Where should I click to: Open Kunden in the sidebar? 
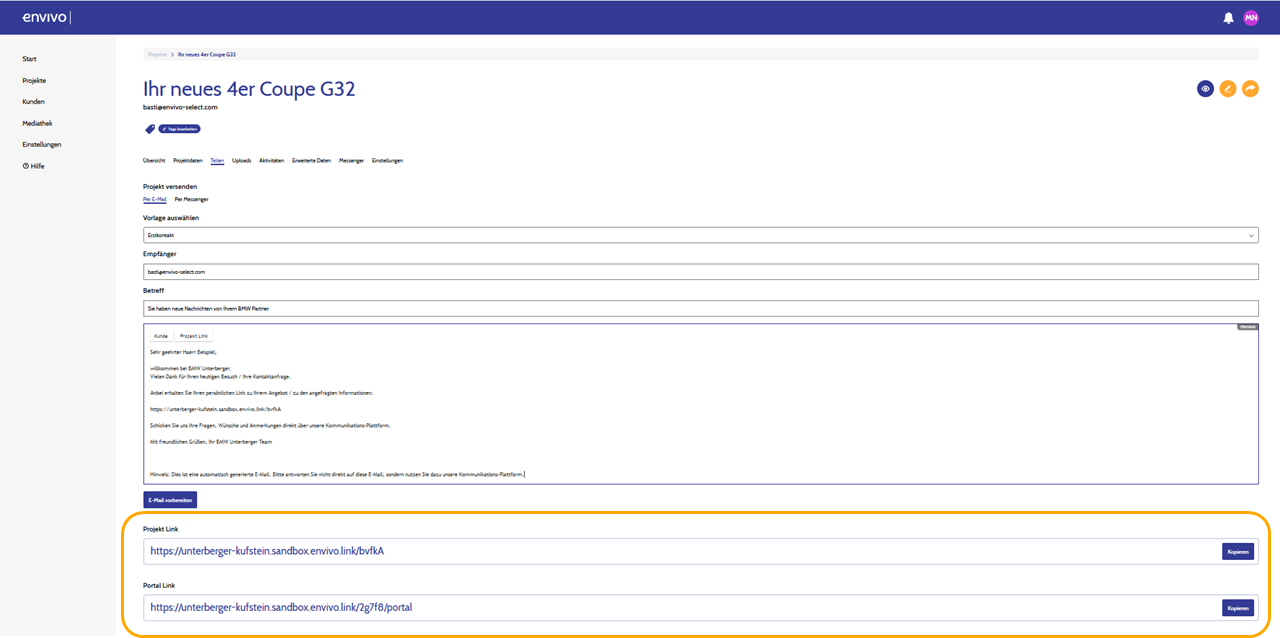tap(33, 101)
